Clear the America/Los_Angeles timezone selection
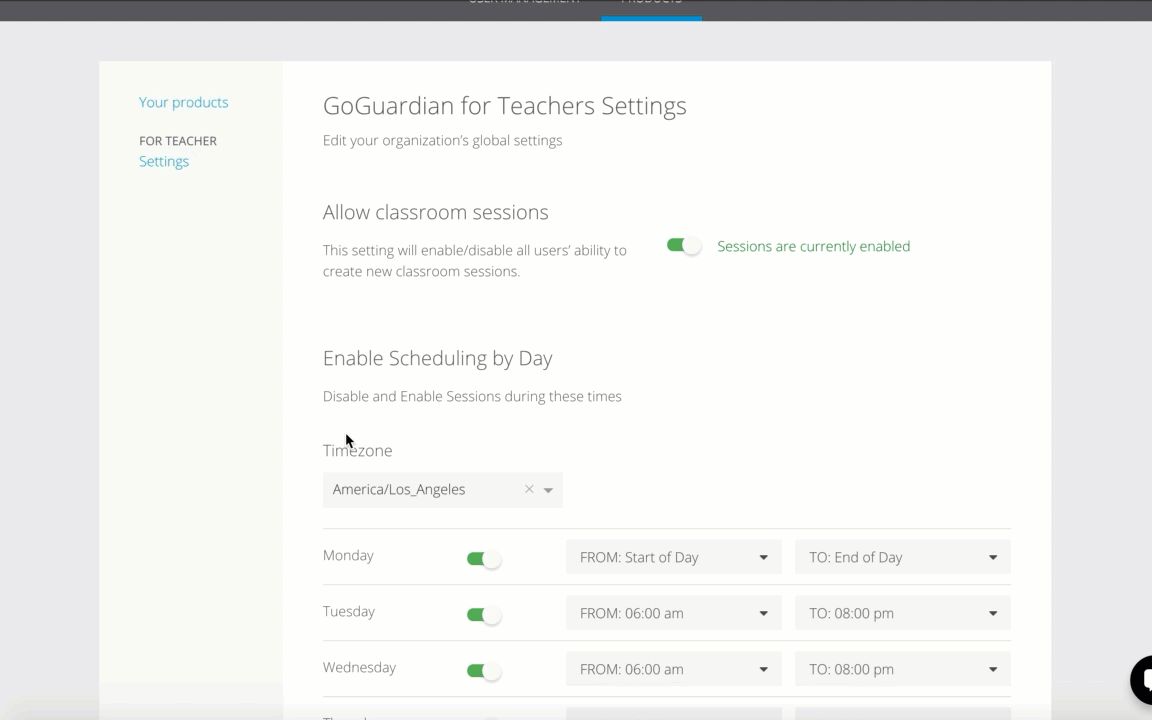The width and height of the screenshot is (1152, 720). 529,489
